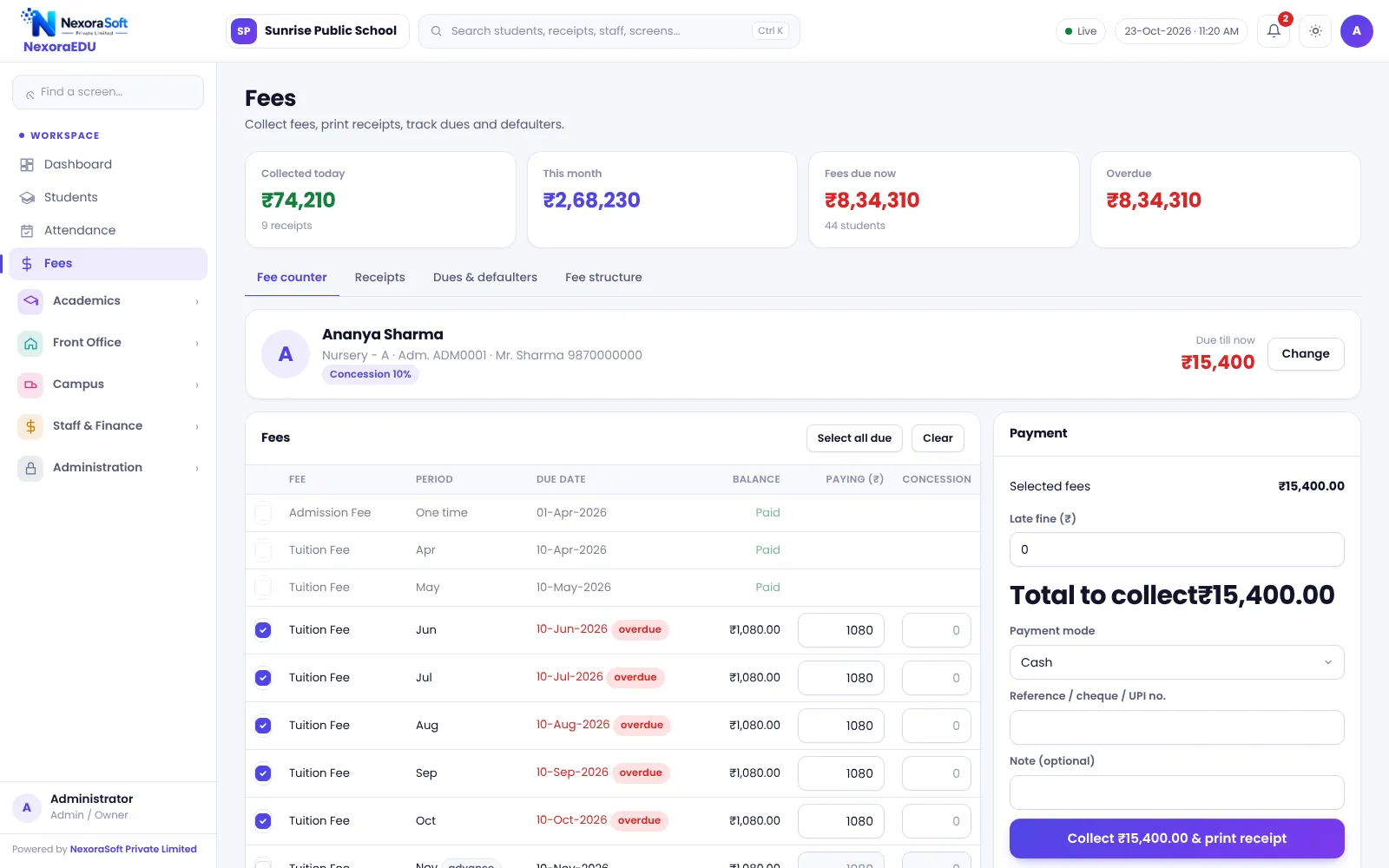Expand the Academics menu chevron

(197, 302)
